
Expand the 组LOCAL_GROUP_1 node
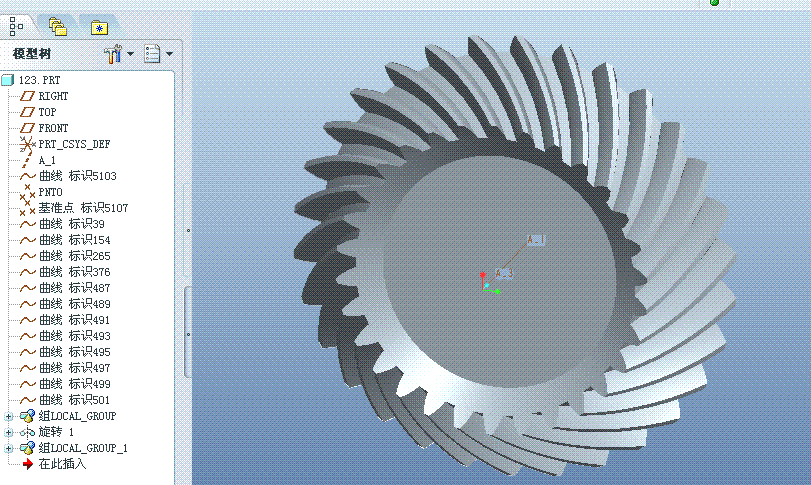click(x=8, y=448)
